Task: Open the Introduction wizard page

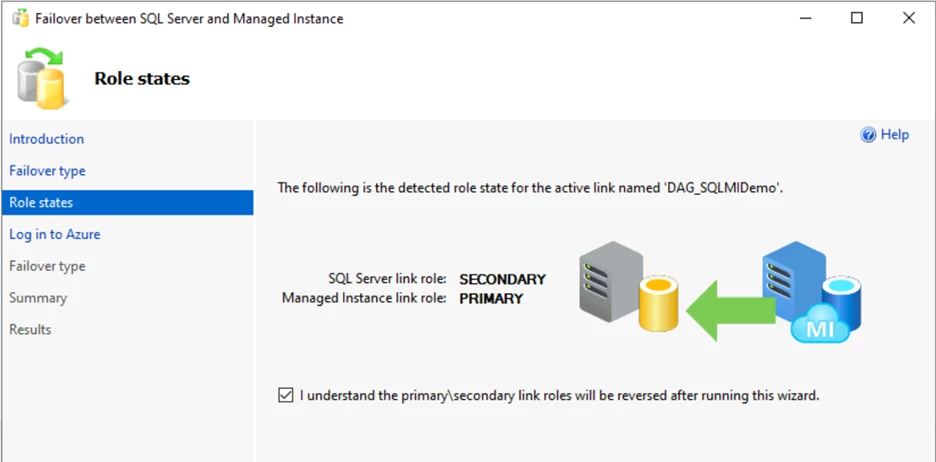Action: 47,139
